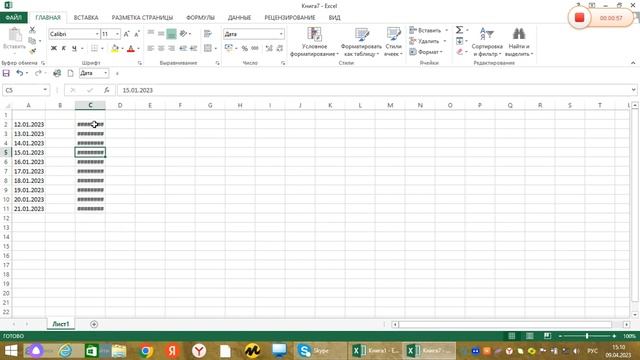Open the ФАЙЛ tab
Viewport: 640px width, 360px height.
(13, 18)
